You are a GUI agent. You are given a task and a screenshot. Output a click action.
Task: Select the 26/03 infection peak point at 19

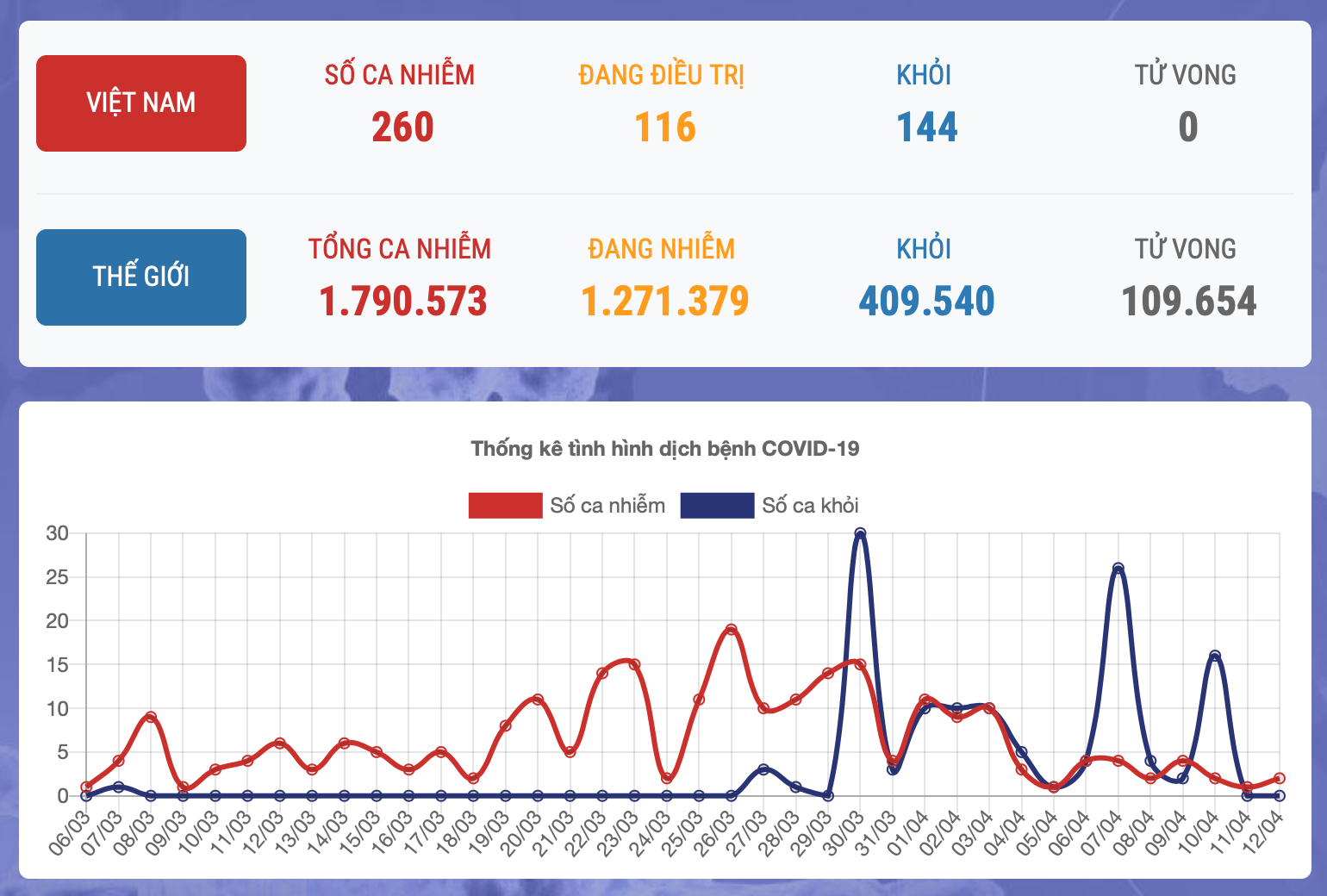731,630
